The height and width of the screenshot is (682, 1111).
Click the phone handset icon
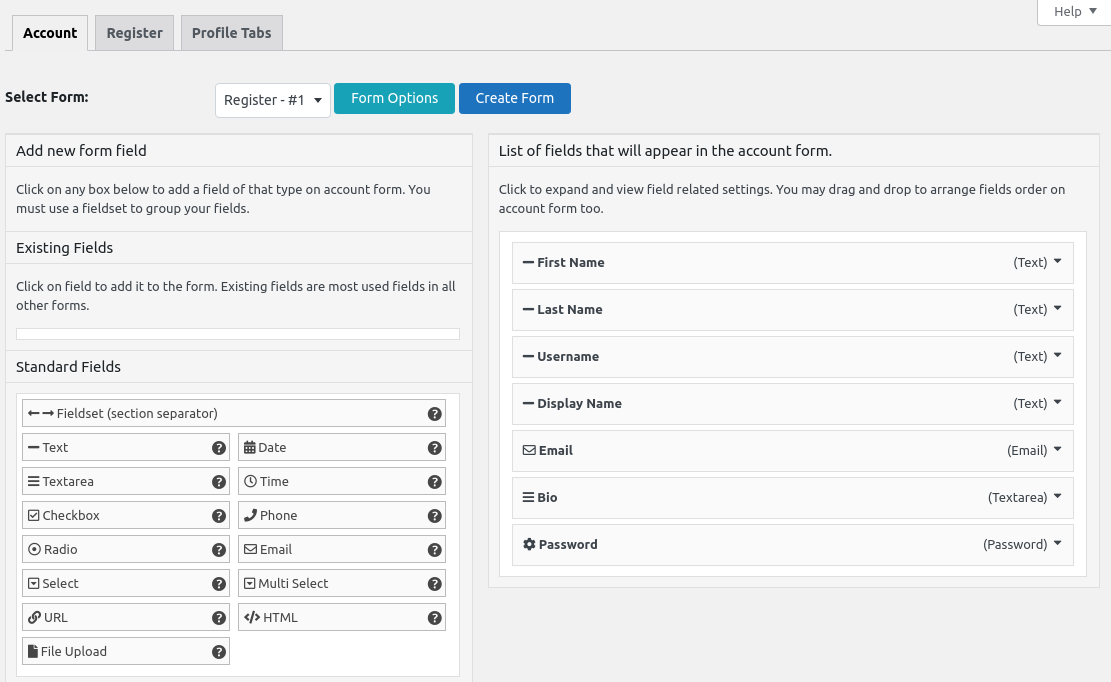click(x=250, y=515)
